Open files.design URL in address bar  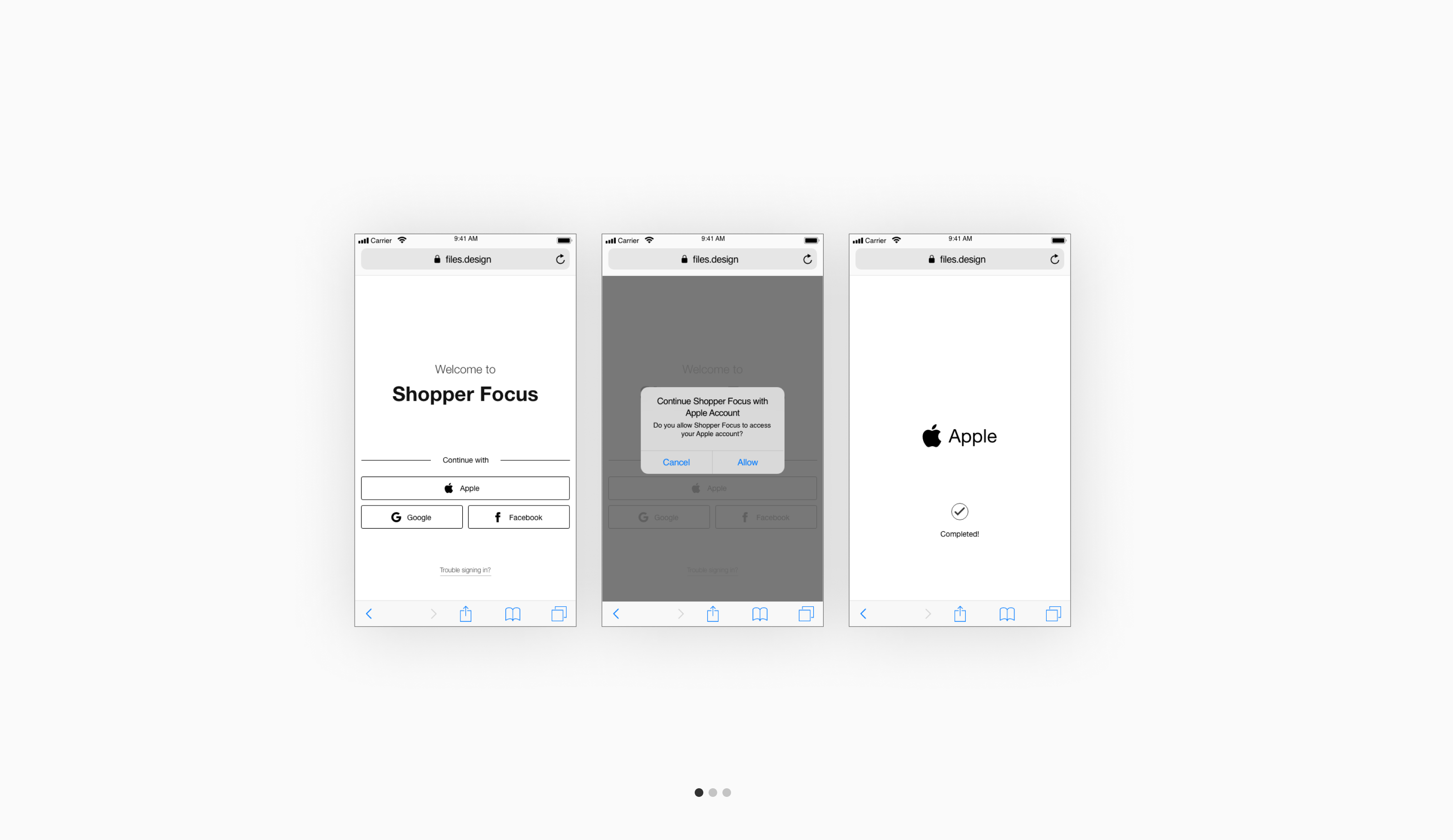point(465,259)
